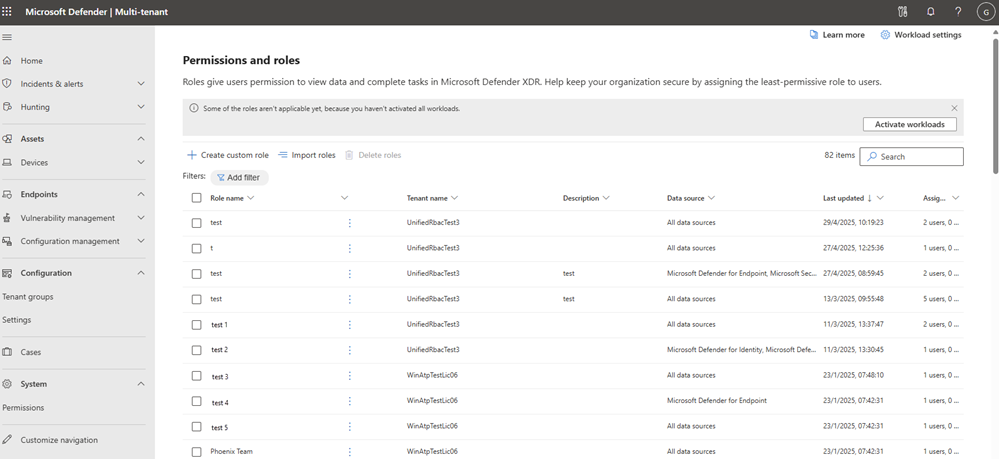Toggle the select-all roles checkbox

[196, 198]
